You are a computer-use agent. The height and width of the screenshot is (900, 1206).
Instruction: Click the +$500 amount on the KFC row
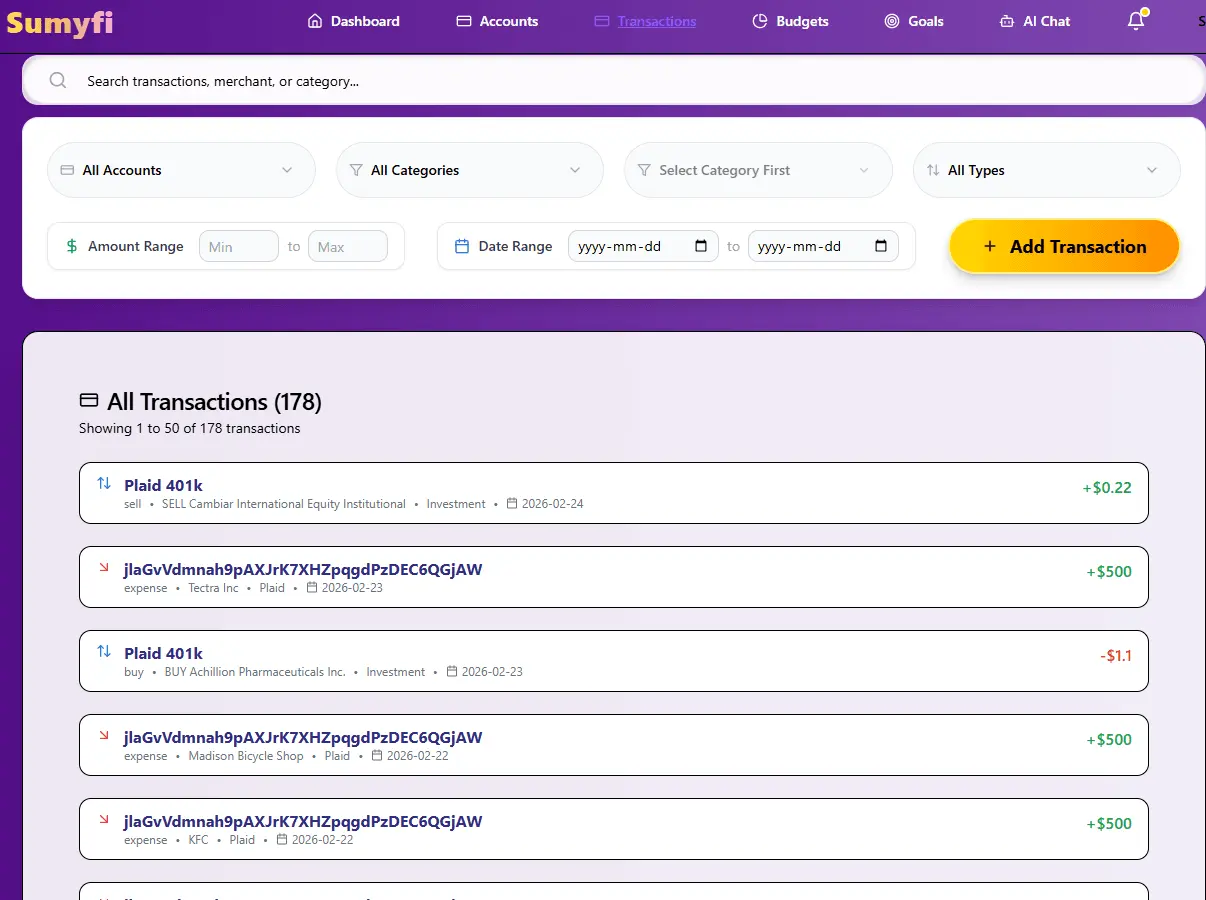(1109, 824)
